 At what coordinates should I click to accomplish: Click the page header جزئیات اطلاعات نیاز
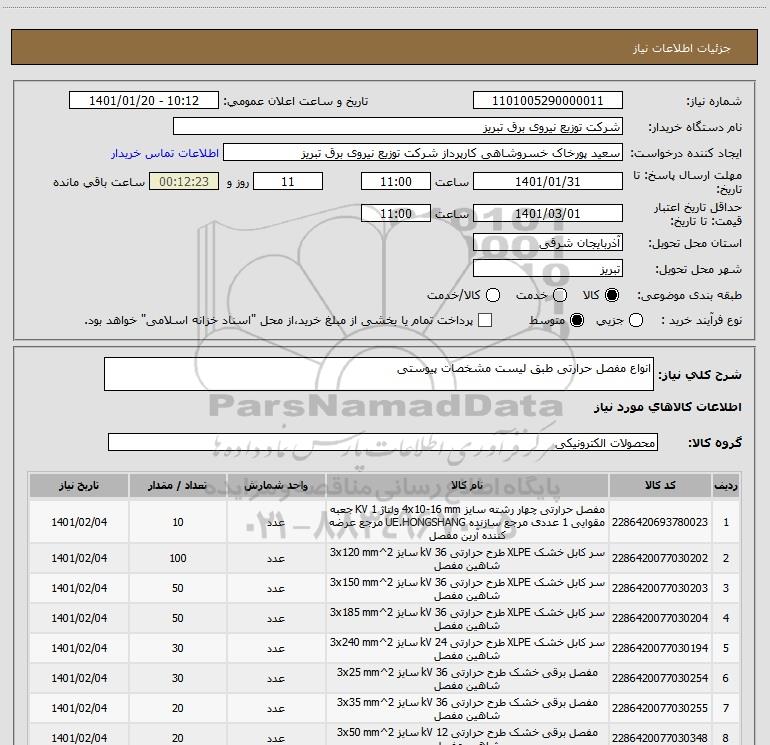pyautogui.click(x=681, y=48)
